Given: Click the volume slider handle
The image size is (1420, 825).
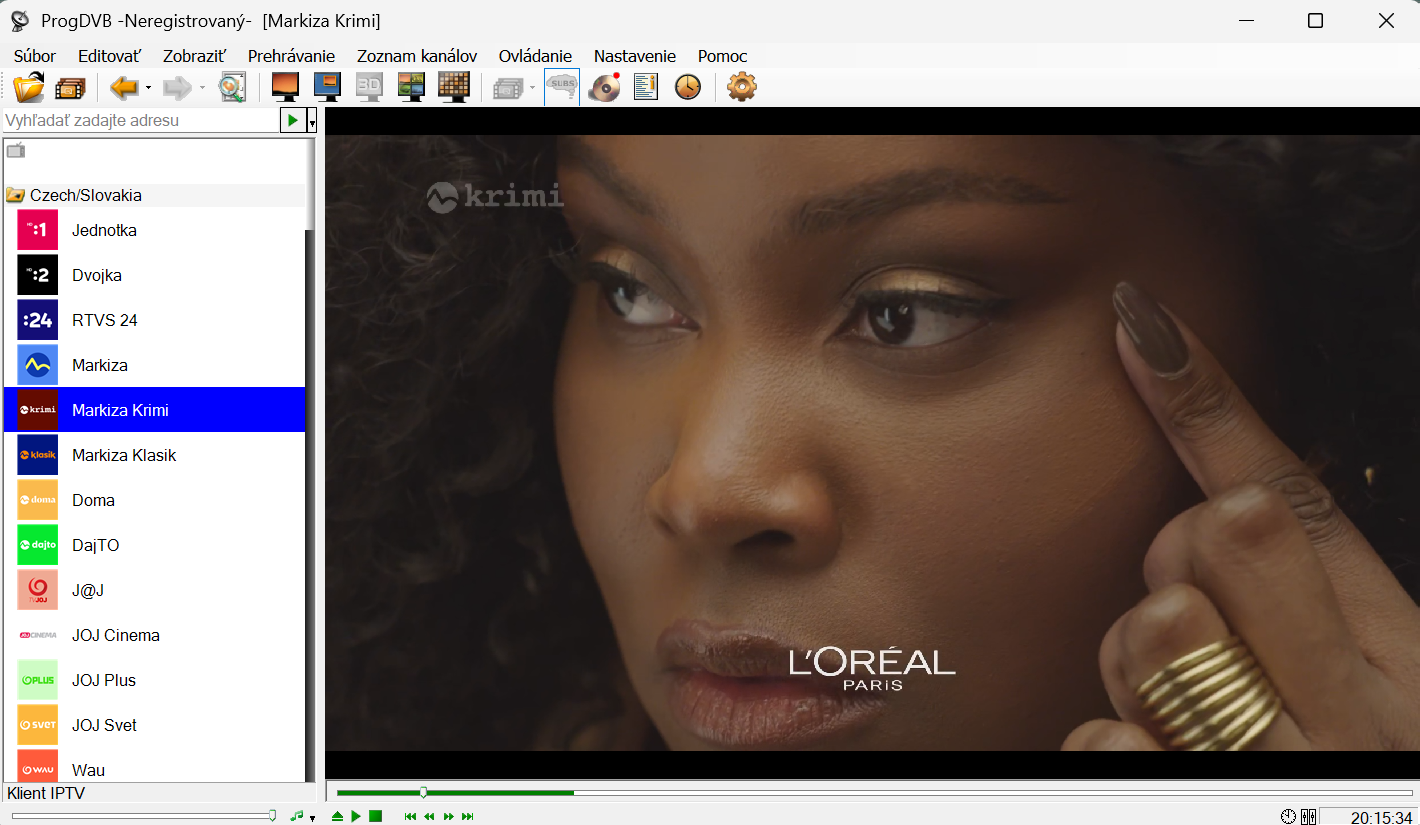Looking at the screenshot, I should (x=272, y=816).
